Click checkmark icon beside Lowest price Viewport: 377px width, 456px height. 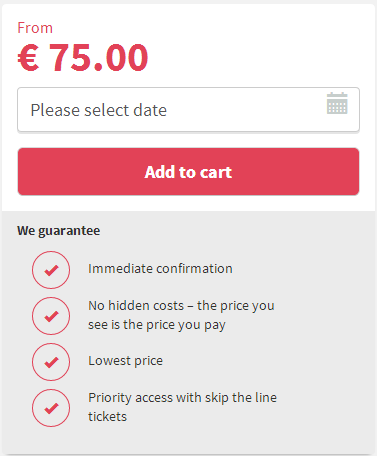[51, 362]
